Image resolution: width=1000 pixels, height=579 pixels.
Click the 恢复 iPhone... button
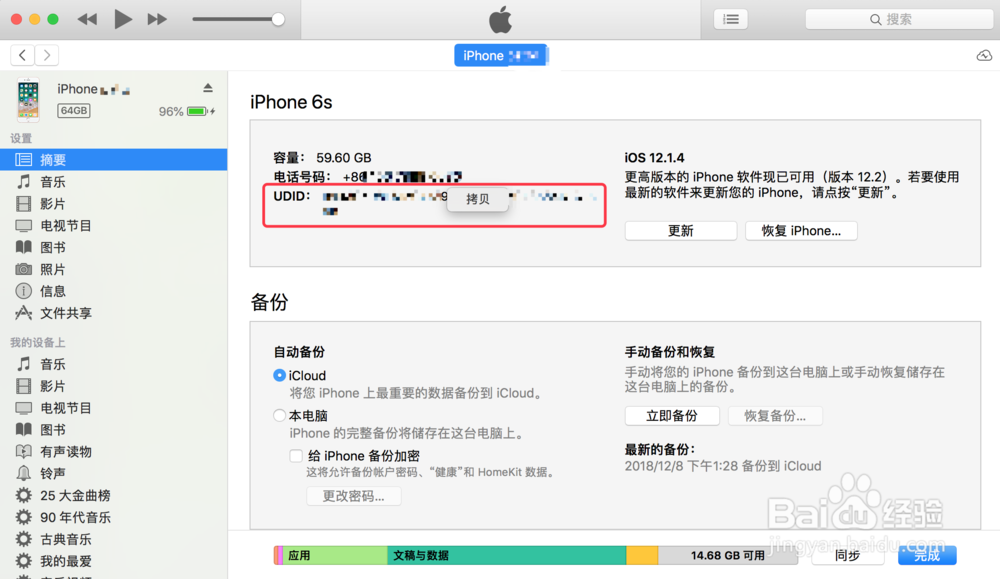[801, 231]
